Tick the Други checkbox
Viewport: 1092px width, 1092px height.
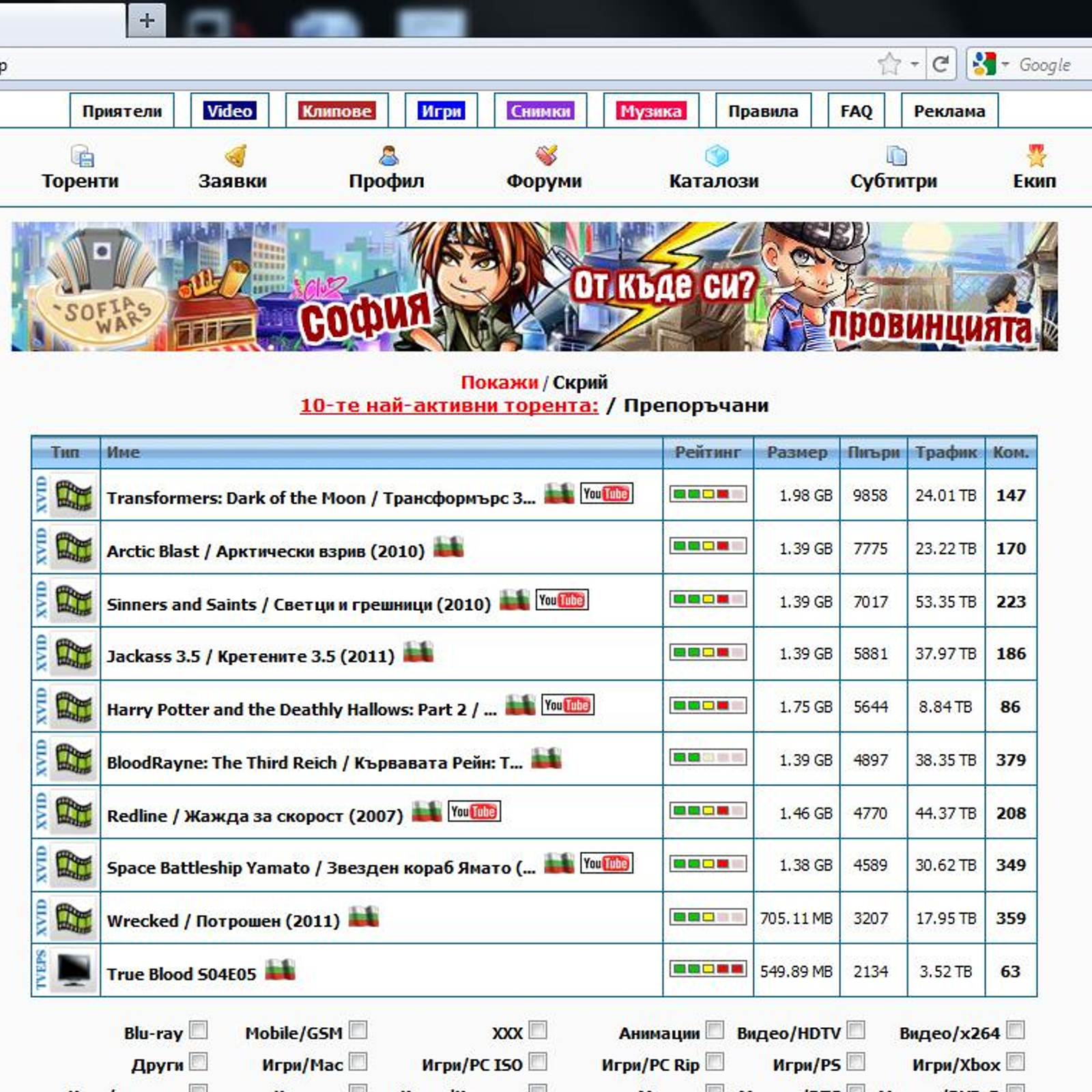pos(199,1061)
